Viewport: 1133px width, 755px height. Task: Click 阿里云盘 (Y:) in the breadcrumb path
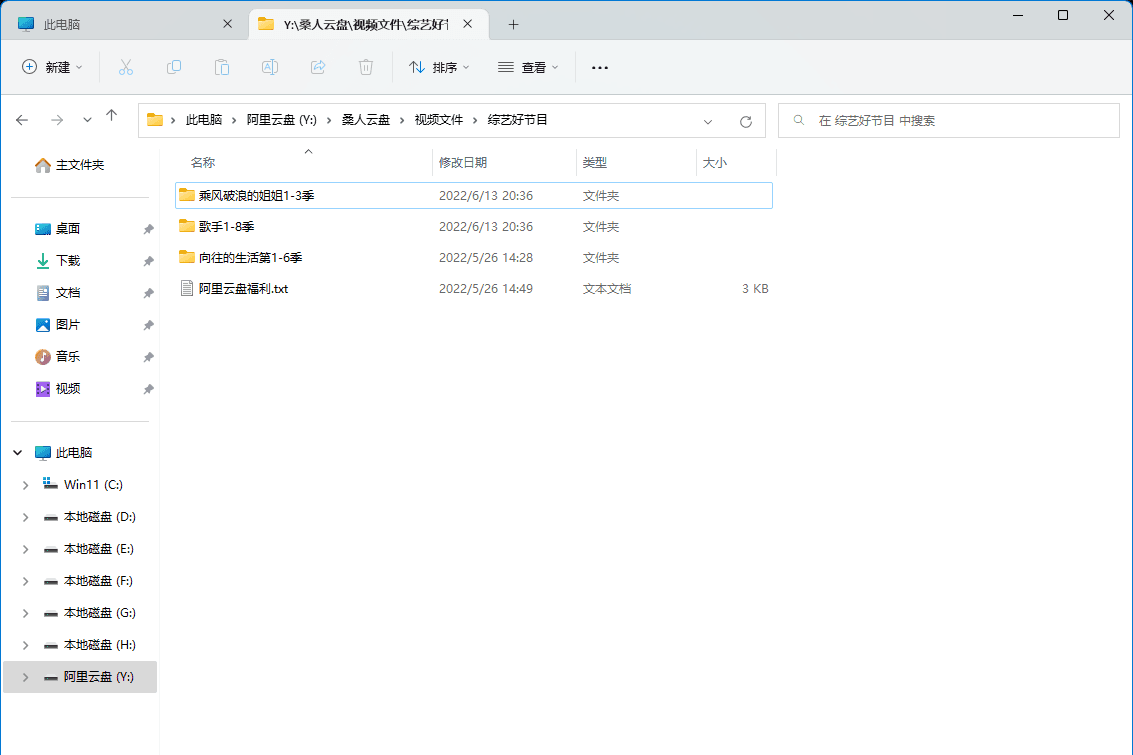click(x=282, y=120)
